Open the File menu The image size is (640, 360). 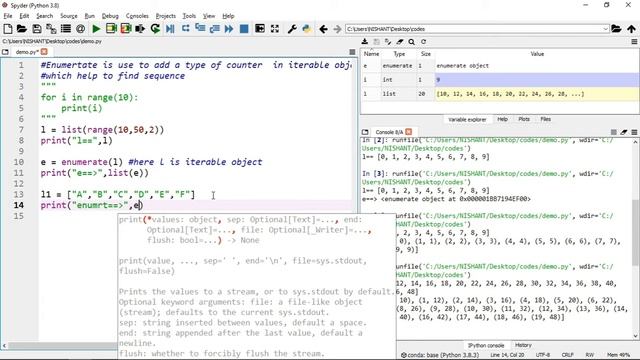(x=8, y=16)
